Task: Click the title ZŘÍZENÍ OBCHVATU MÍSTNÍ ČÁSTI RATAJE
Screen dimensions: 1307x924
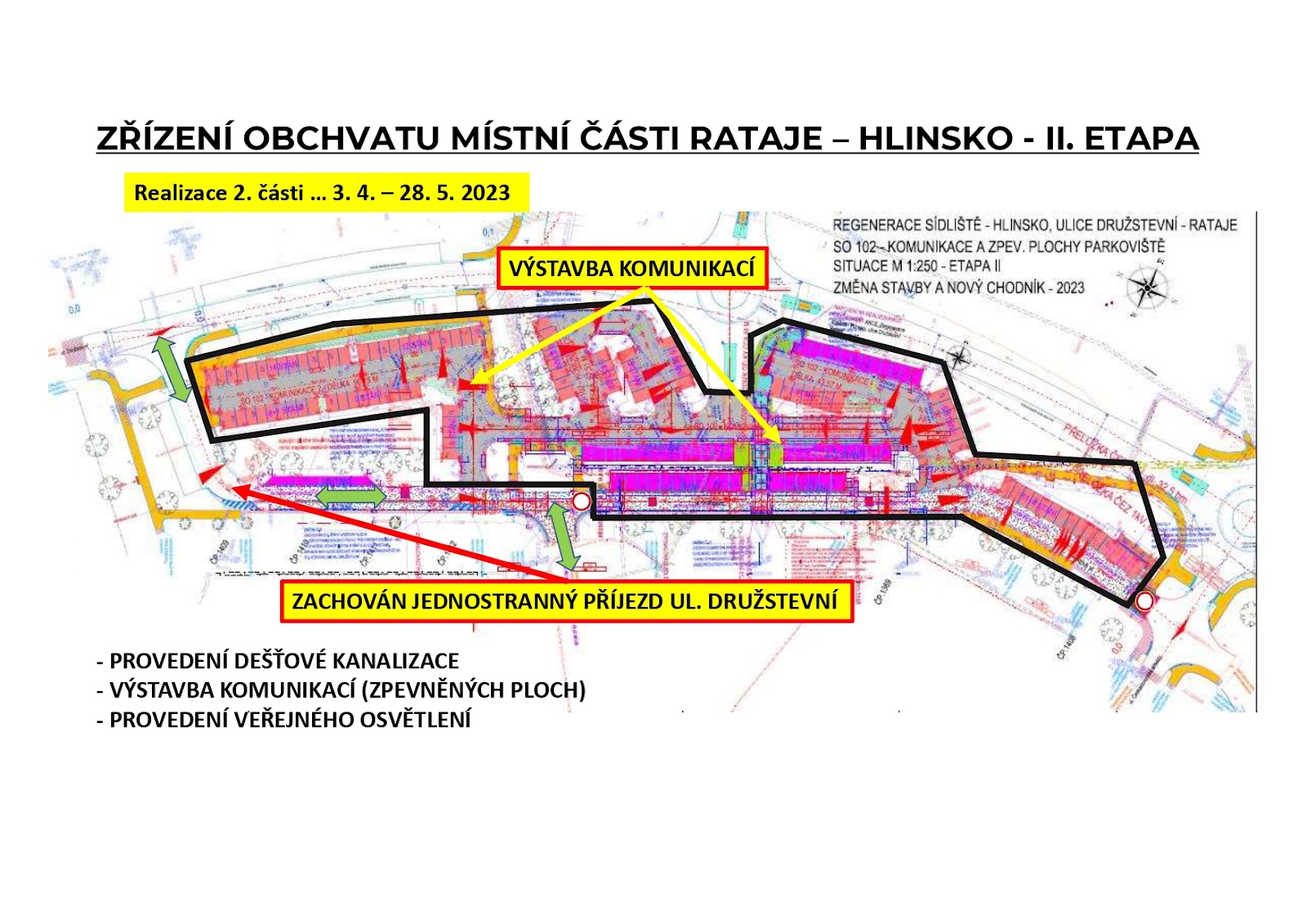Action: coord(647,138)
